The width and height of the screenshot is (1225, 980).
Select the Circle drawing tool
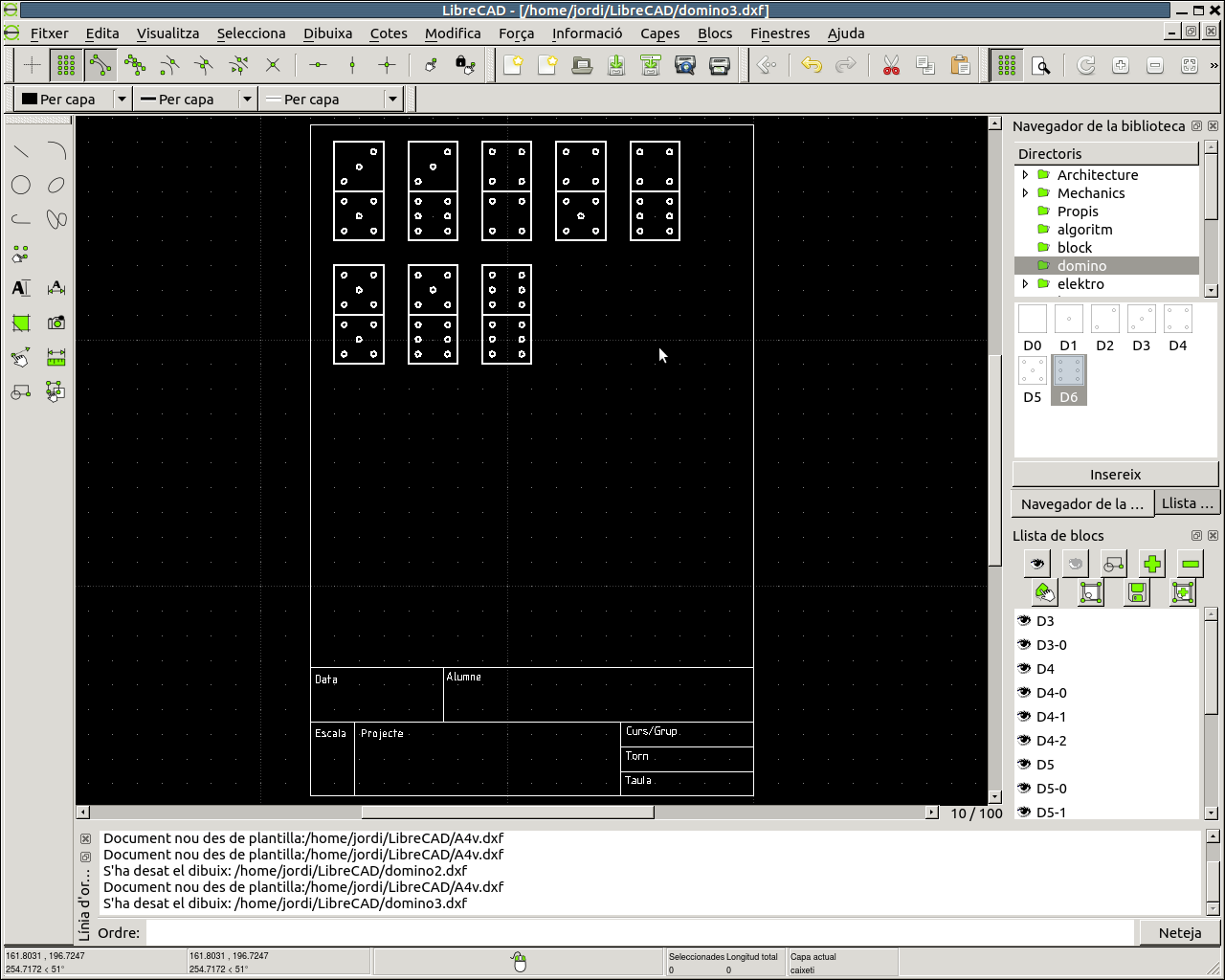click(21, 186)
